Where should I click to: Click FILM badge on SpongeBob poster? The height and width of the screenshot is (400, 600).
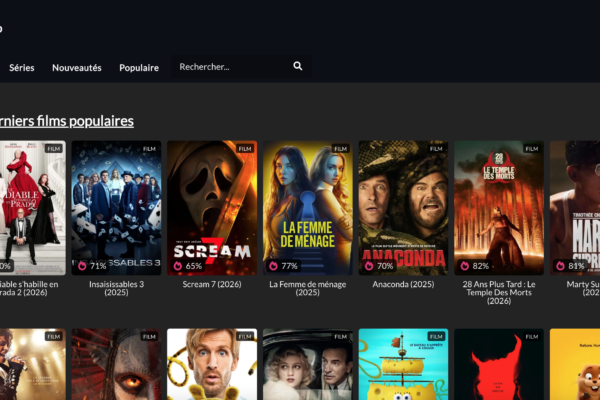[436, 336]
